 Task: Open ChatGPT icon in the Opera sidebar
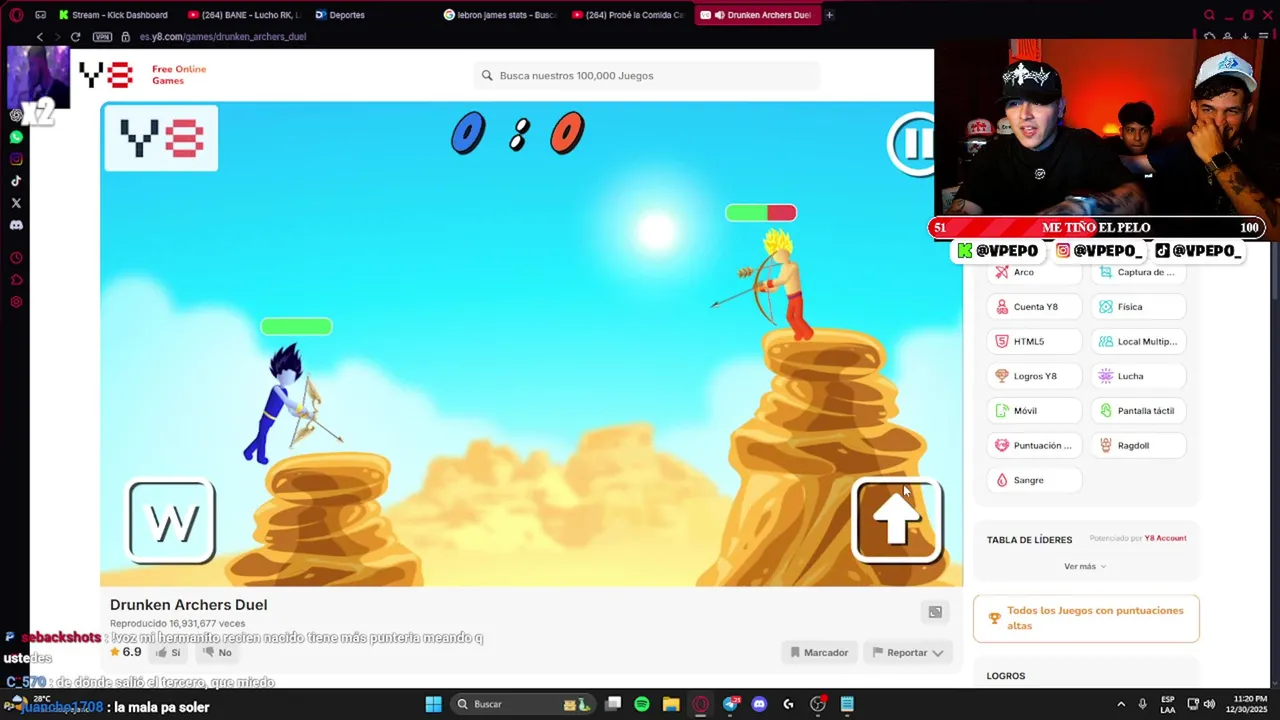click(16, 115)
